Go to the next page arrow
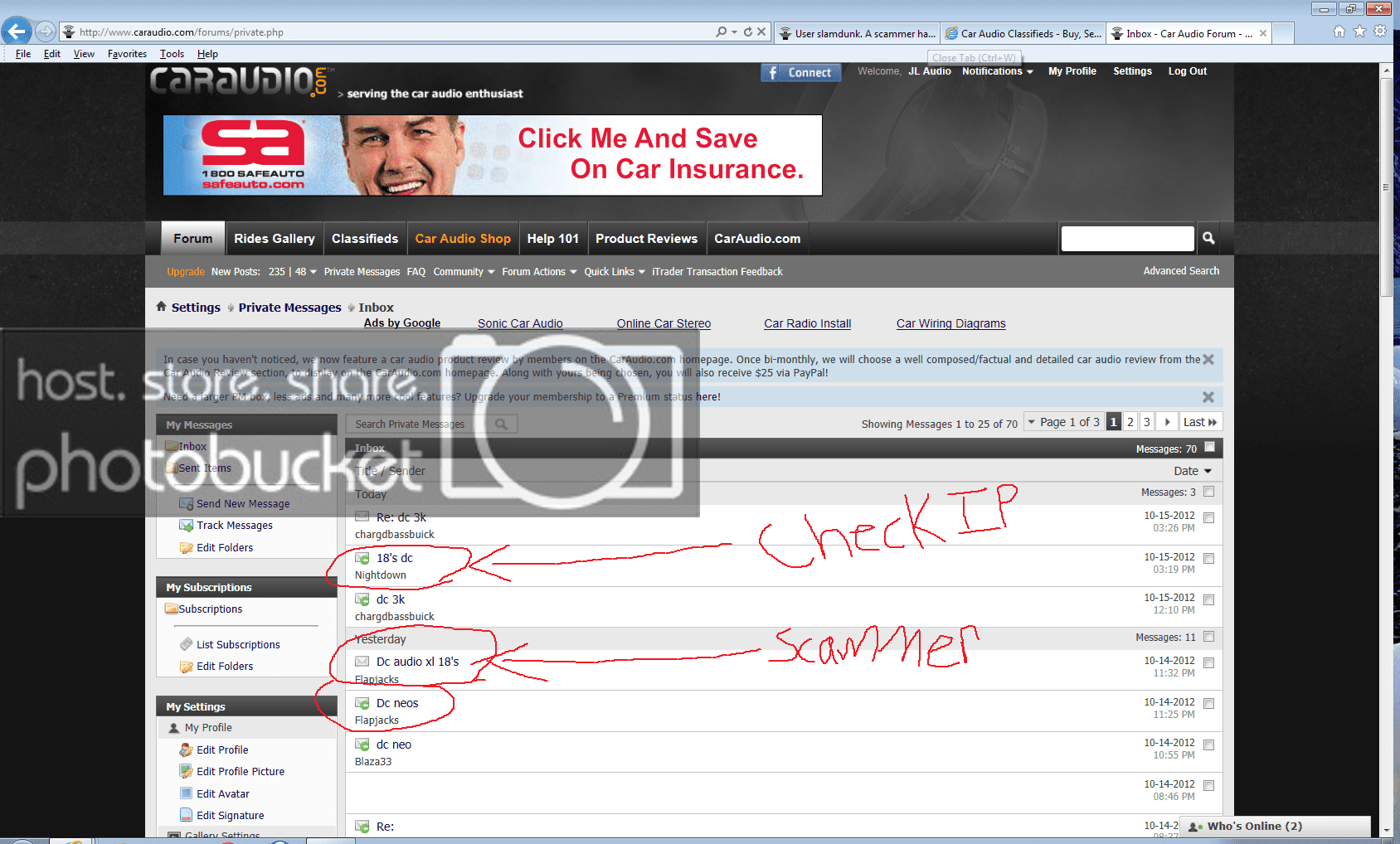This screenshot has width=1400, height=844. 1167,422
